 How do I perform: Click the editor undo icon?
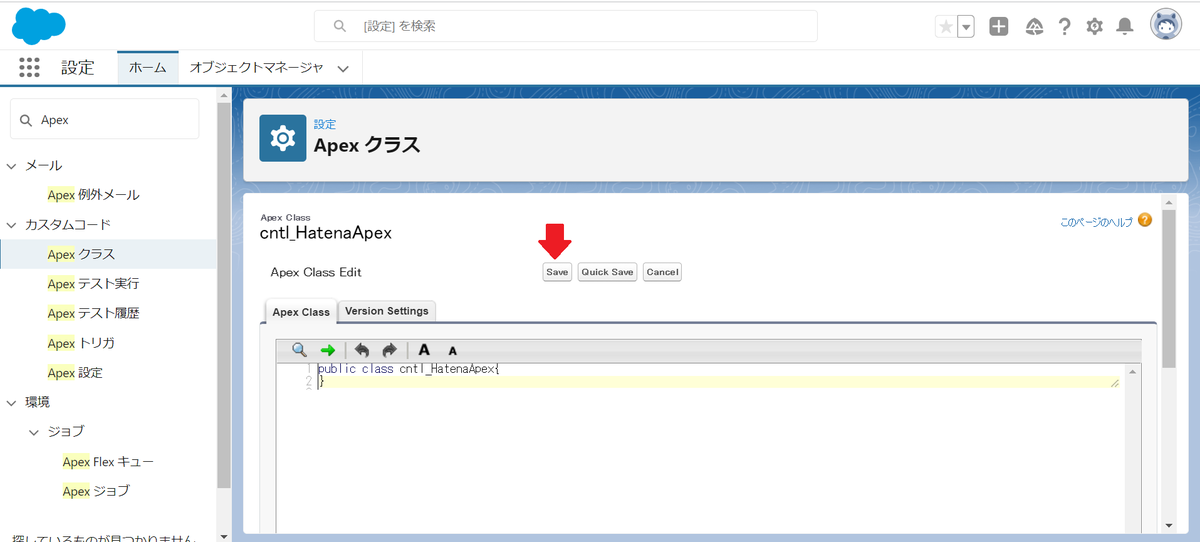362,350
